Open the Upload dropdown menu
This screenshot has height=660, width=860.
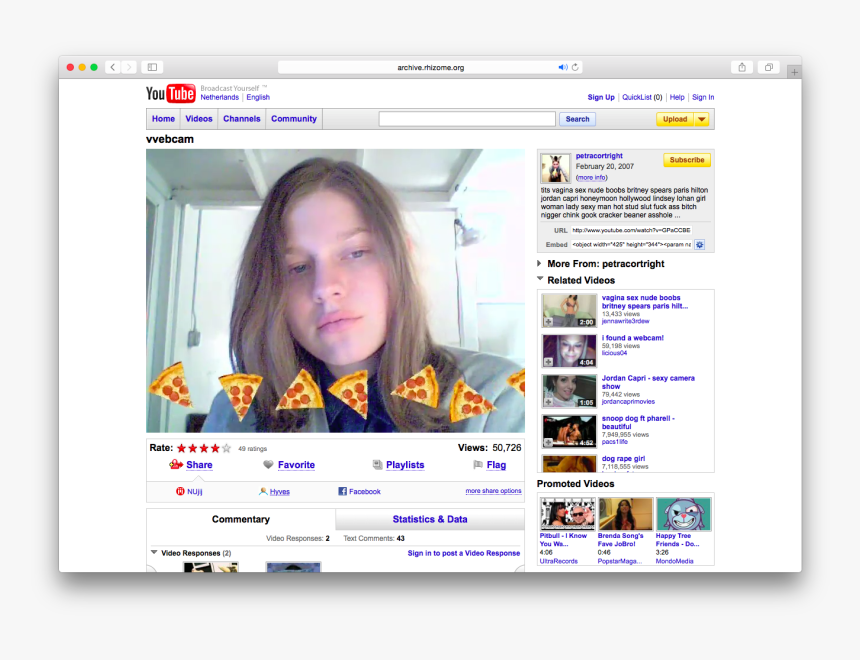pos(703,118)
